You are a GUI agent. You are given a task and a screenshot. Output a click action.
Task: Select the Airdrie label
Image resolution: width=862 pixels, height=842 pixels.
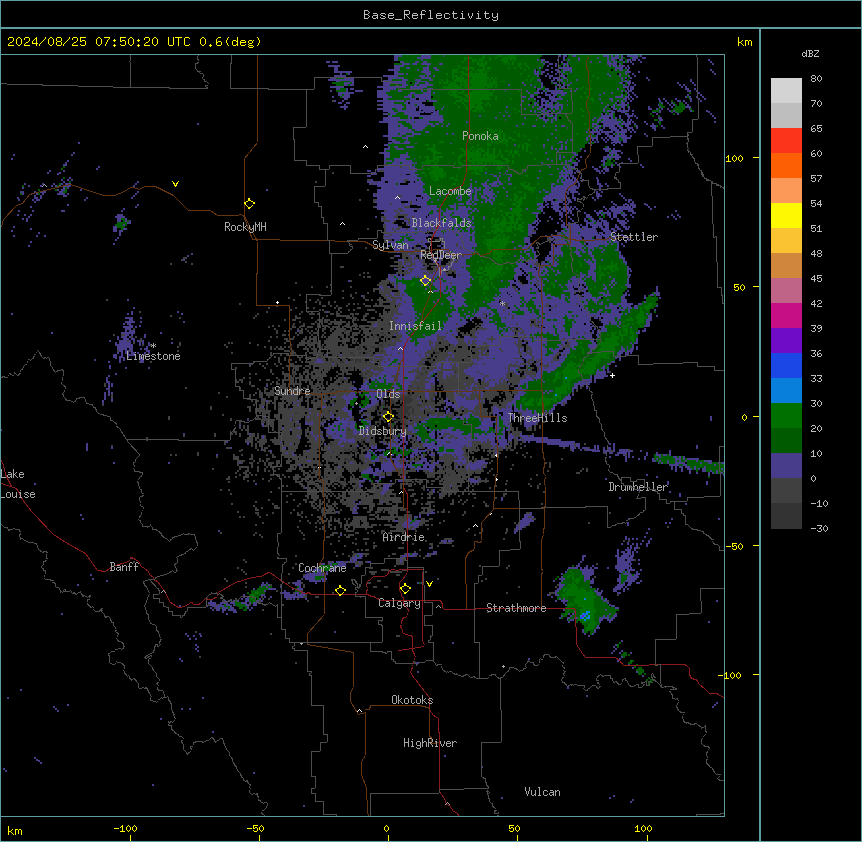click(404, 537)
